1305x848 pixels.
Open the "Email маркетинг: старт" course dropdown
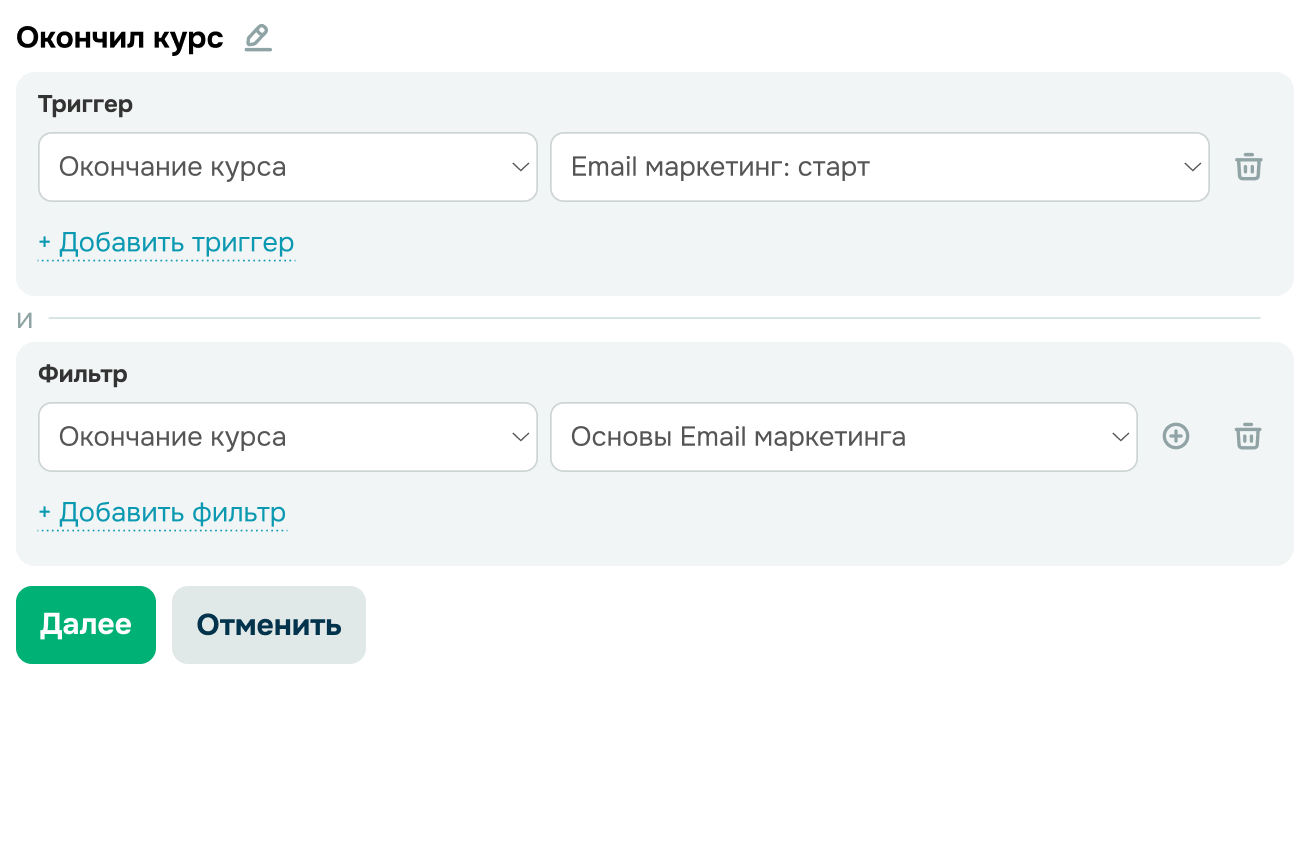click(x=880, y=167)
